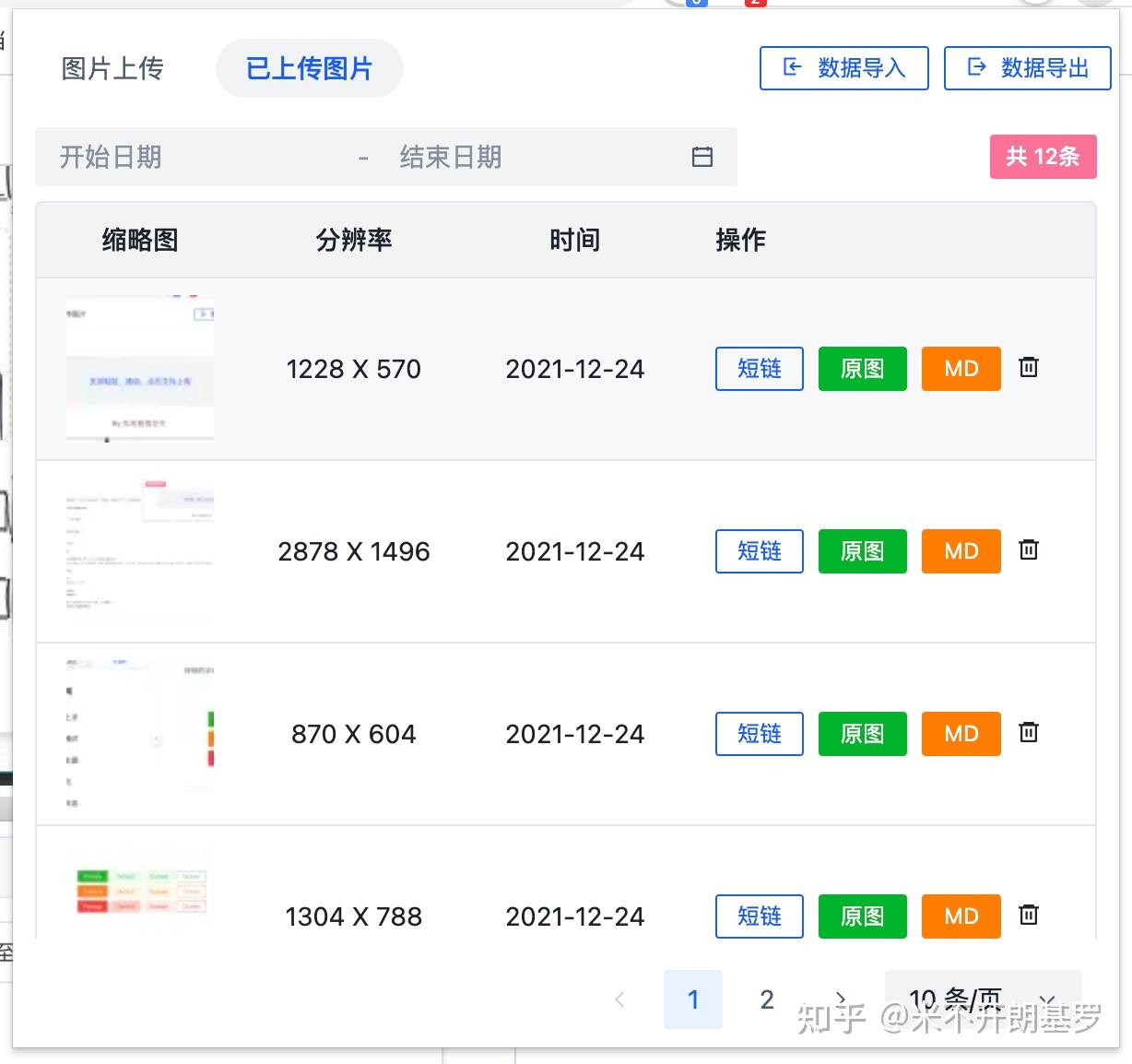Delete the 2878 X 1496 image

pos(1029,550)
